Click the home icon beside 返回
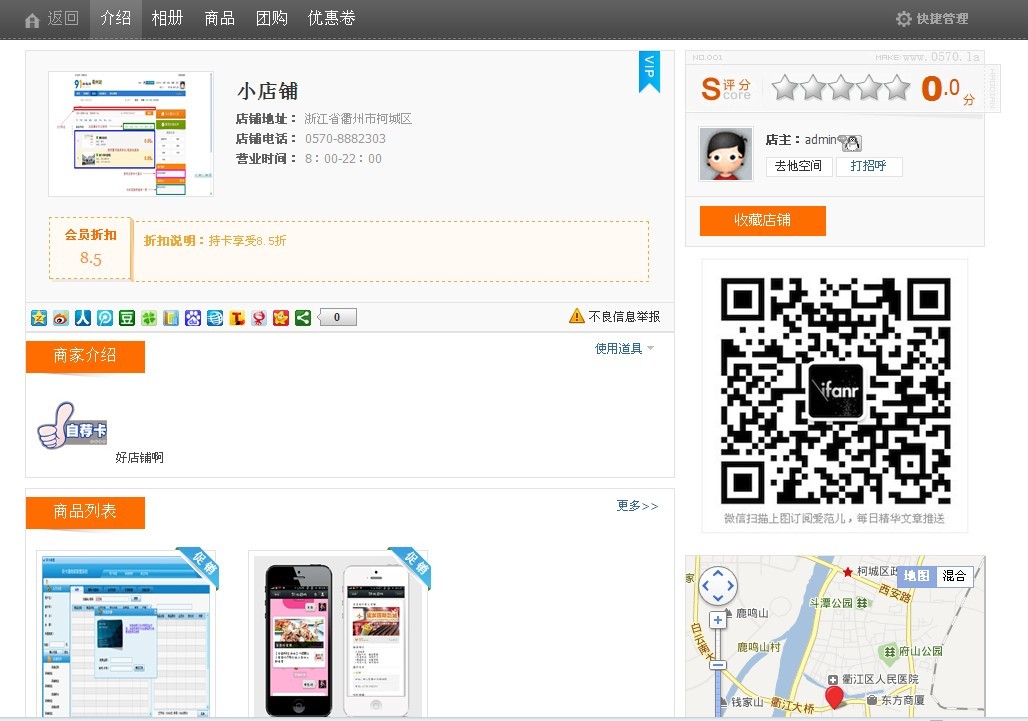1028x721 pixels. point(32,20)
